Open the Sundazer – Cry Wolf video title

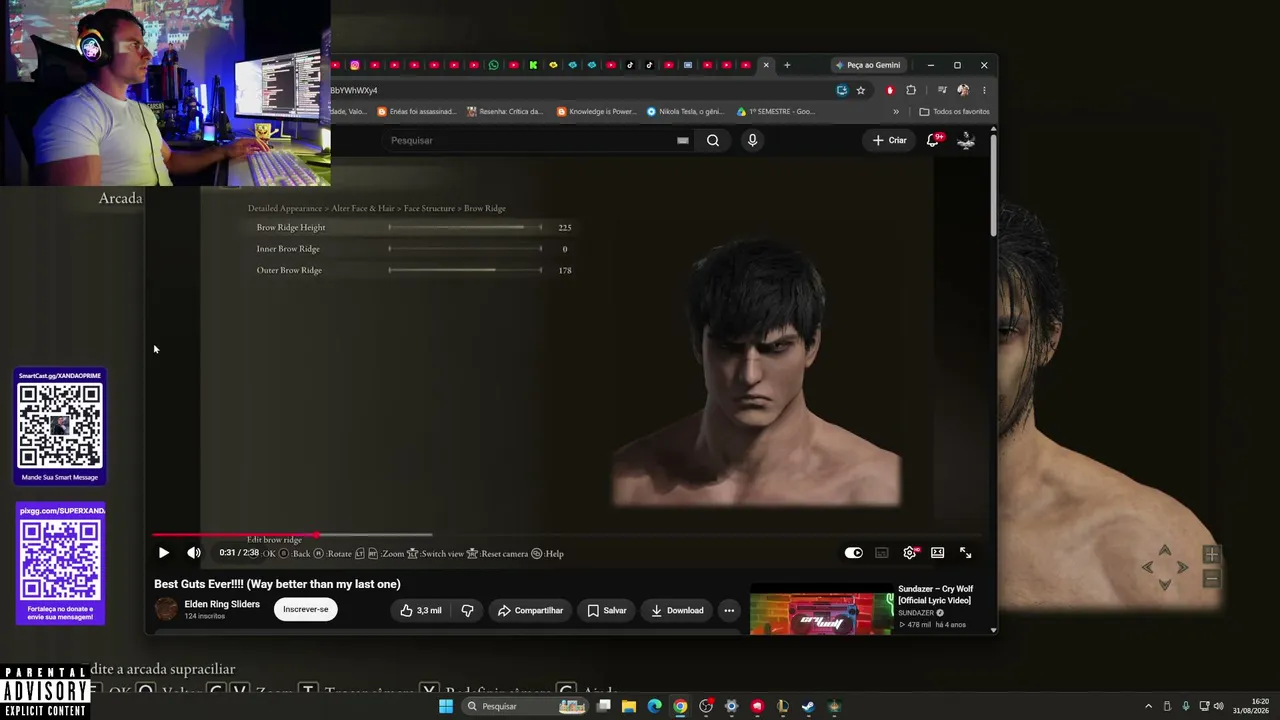pyautogui.click(x=935, y=594)
